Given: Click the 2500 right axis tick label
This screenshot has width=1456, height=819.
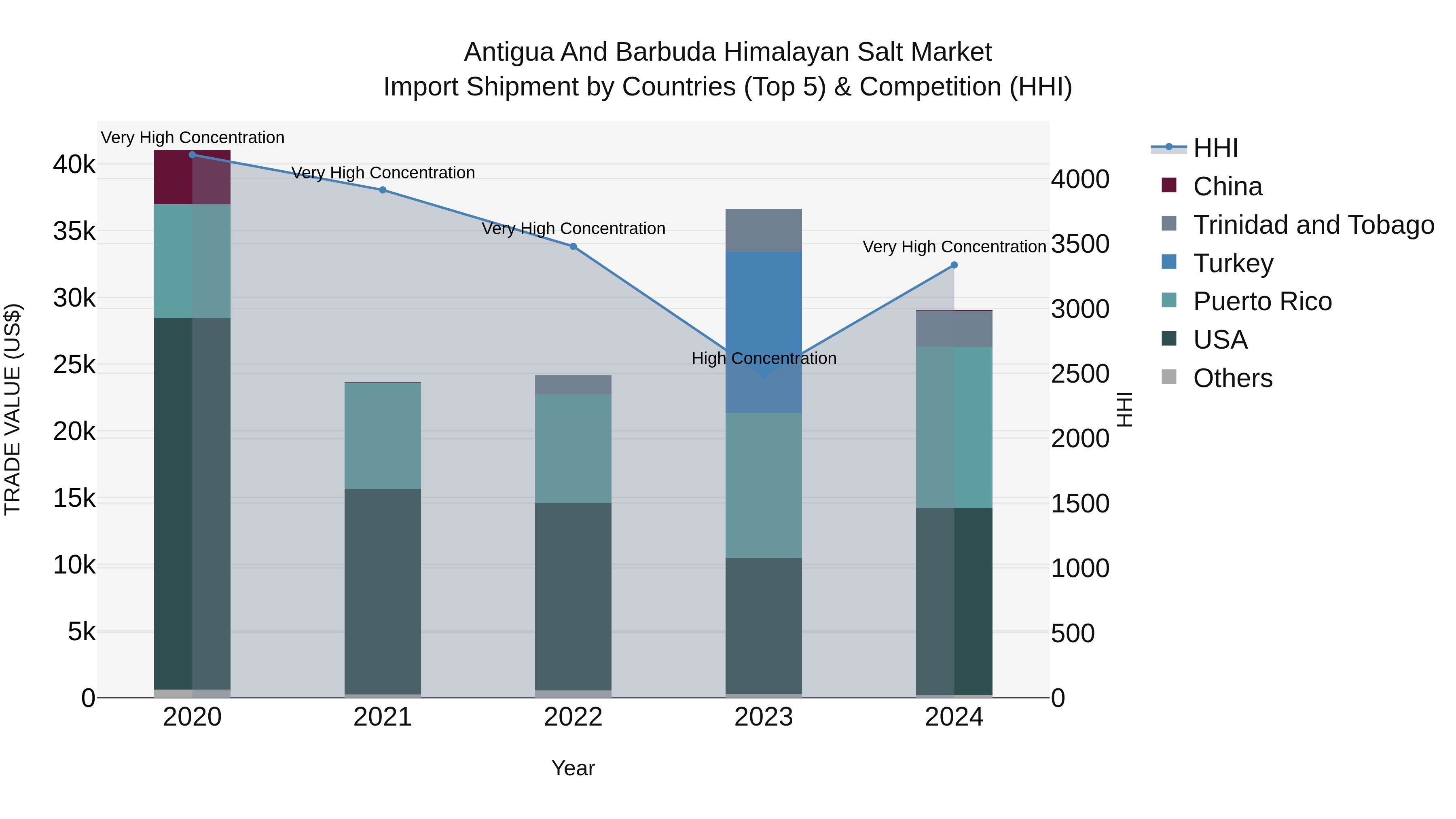Looking at the screenshot, I should tap(1080, 374).
